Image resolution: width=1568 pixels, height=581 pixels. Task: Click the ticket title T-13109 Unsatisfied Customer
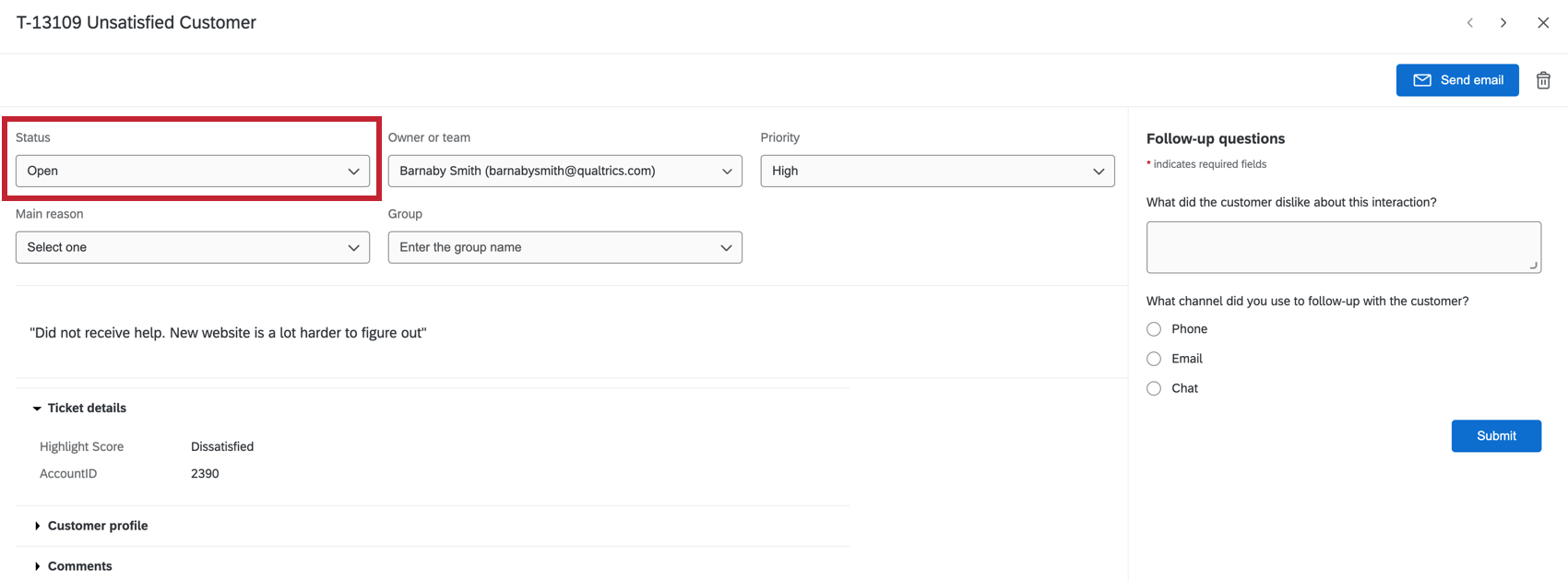pos(137,23)
